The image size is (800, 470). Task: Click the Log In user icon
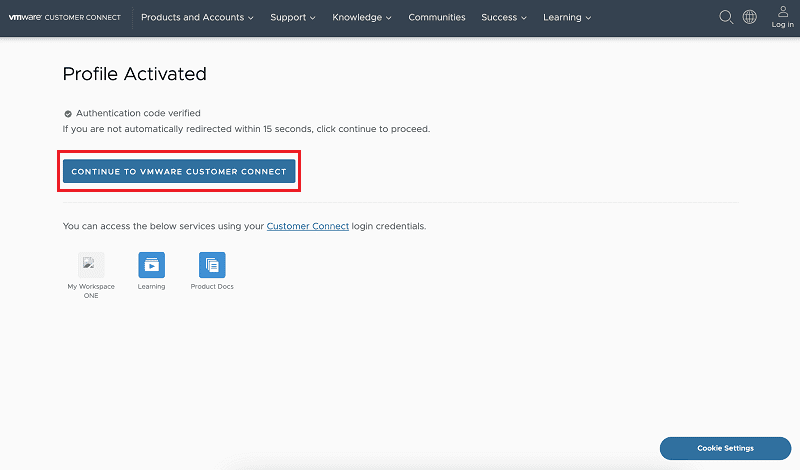(x=783, y=11)
